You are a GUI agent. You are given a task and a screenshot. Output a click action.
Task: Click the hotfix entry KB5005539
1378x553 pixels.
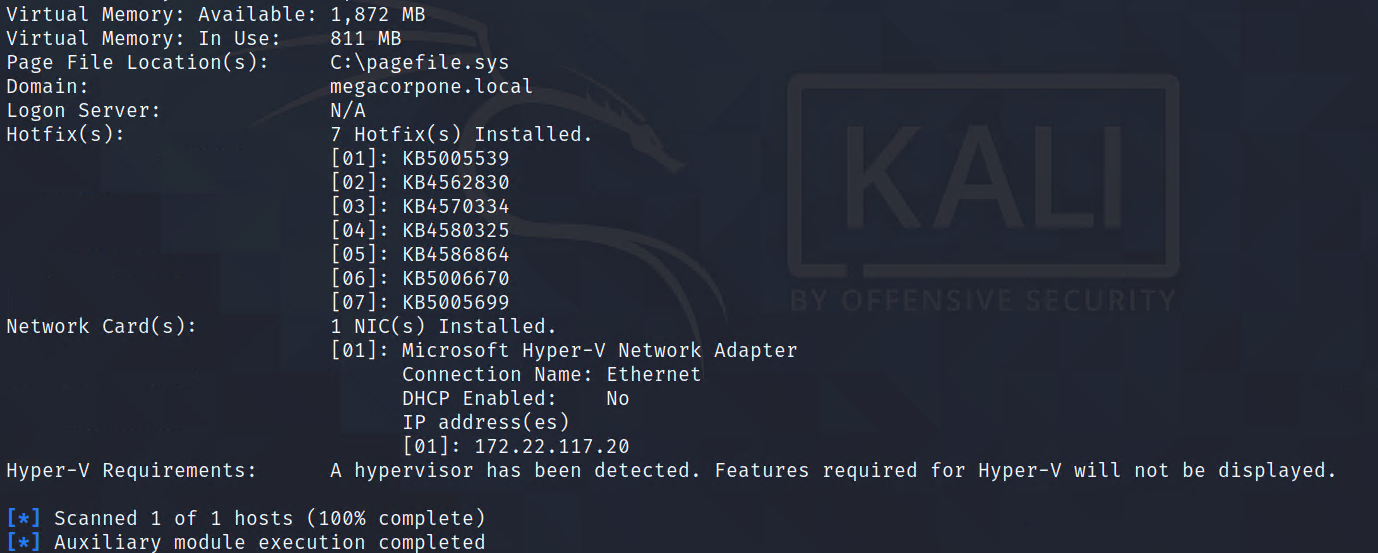coord(455,159)
